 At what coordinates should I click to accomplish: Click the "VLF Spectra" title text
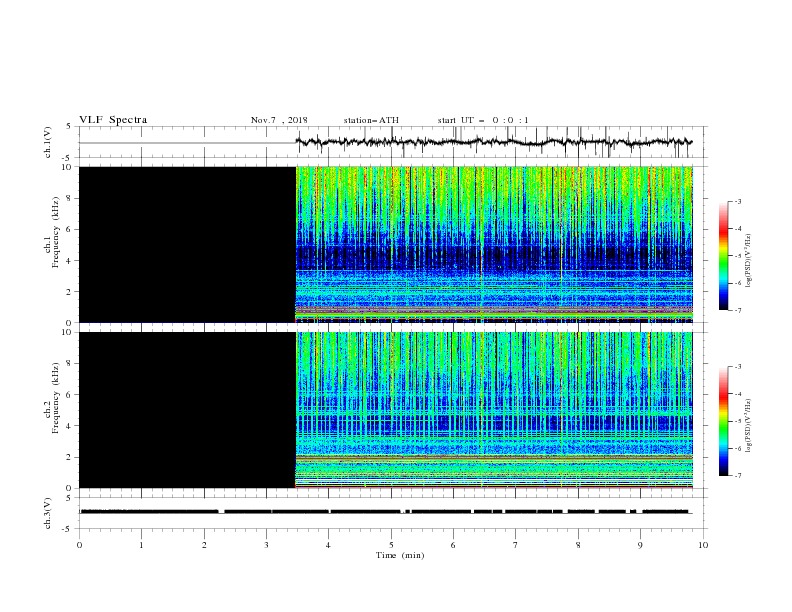point(113,120)
